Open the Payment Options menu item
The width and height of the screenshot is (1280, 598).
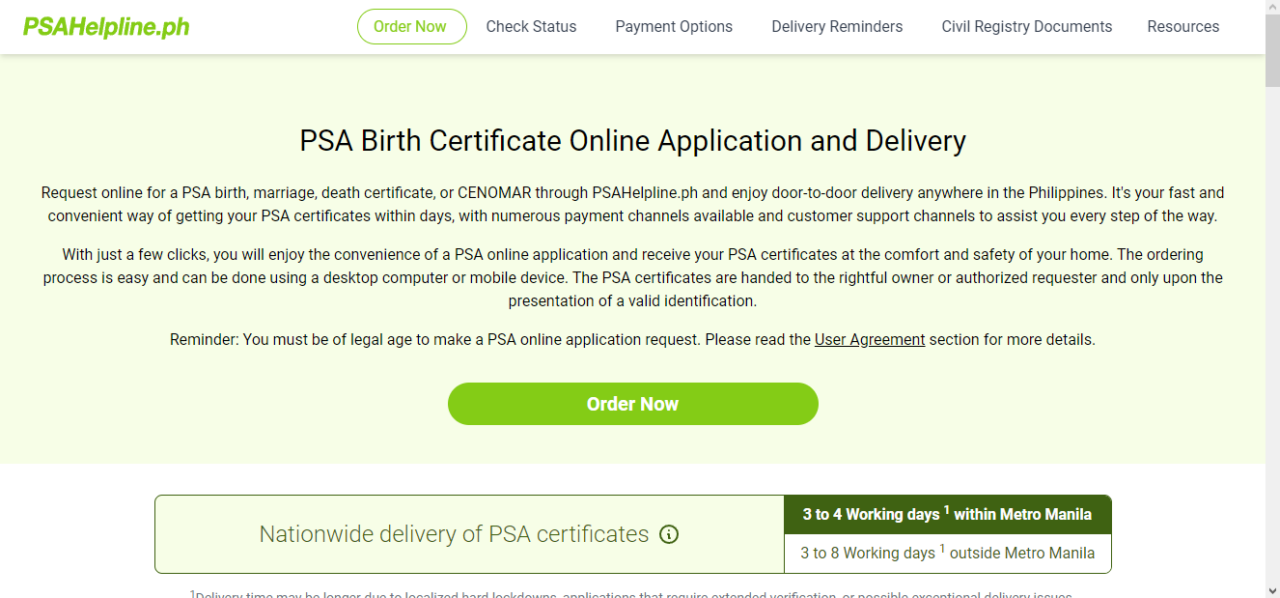[x=674, y=27]
